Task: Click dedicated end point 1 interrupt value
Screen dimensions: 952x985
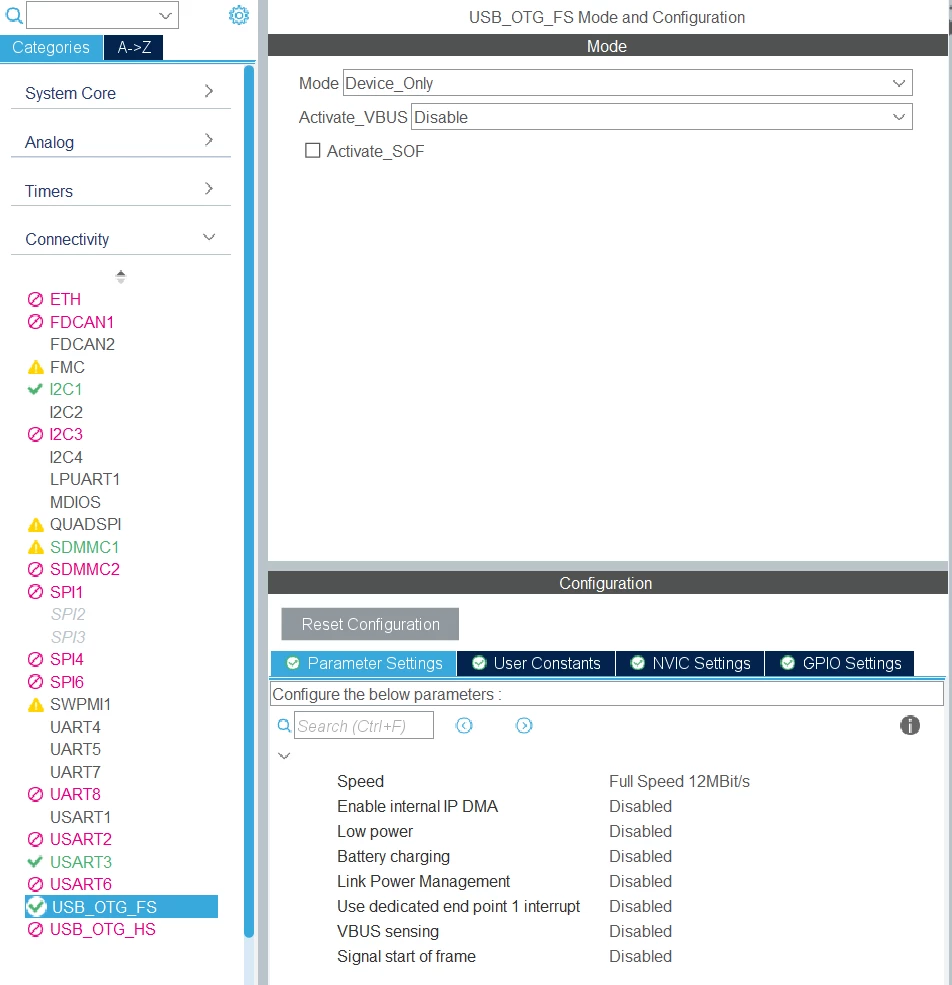Action: coord(640,906)
